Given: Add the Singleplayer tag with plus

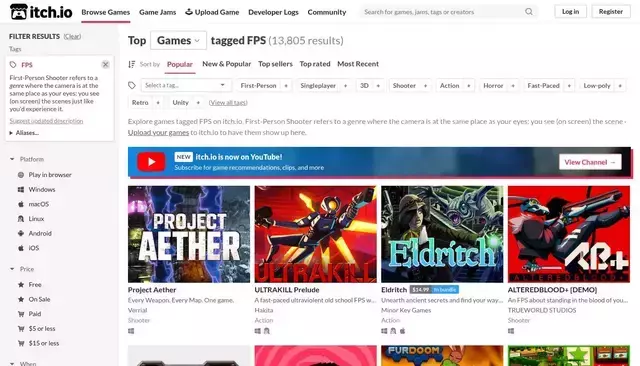Looking at the screenshot, I should pyautogui.click(x=345, y=86).
